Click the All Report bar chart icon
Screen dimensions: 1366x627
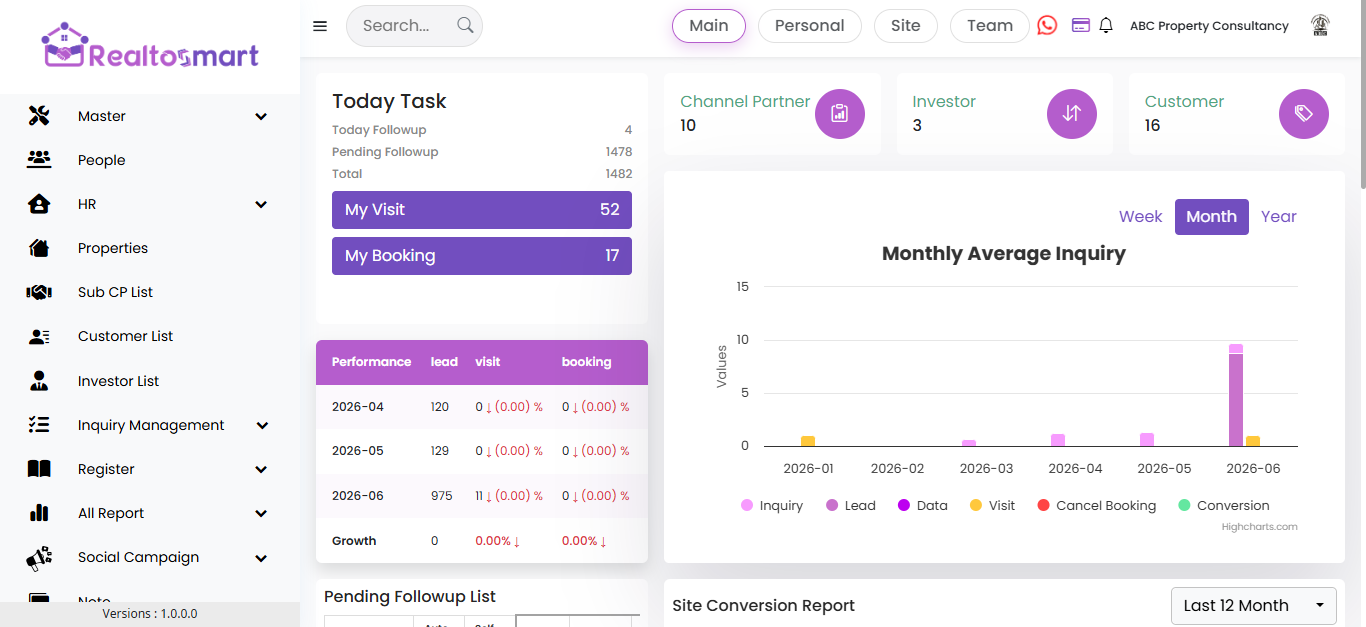pyautogui.click(x=39, y=512)
